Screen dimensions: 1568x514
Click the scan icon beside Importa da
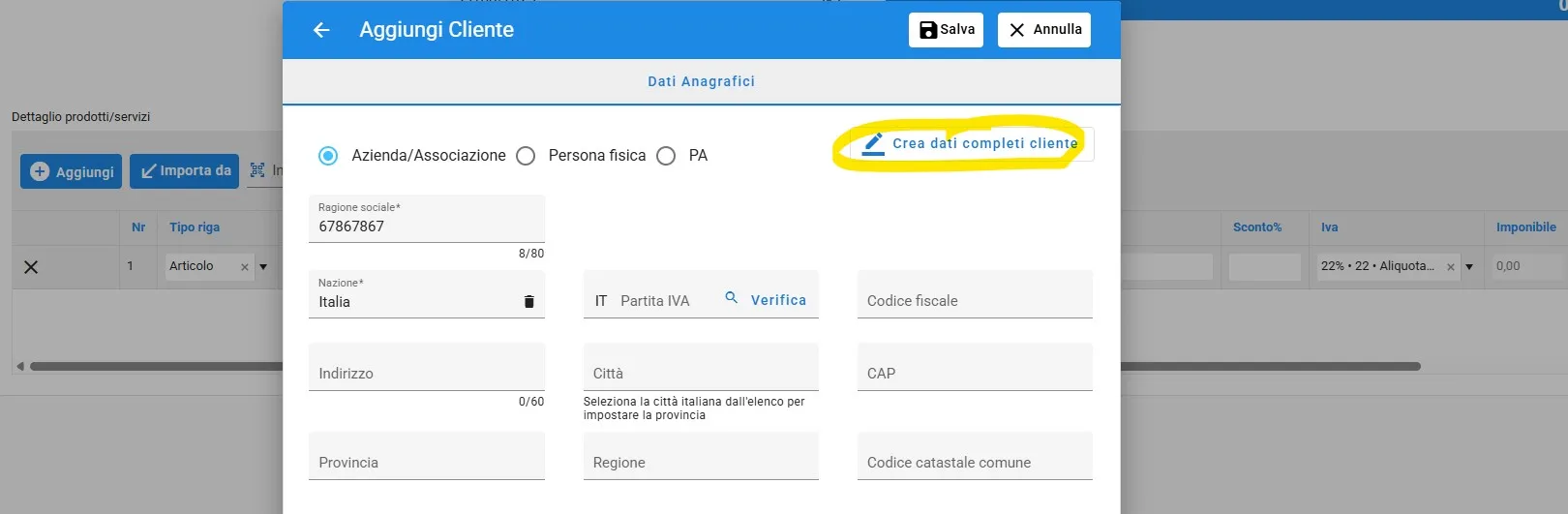coord(257,170)
